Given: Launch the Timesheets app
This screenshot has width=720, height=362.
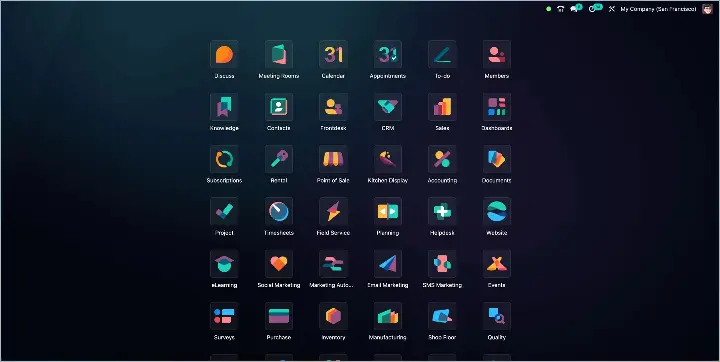Looking at the screenshot, I should point(279,212).
